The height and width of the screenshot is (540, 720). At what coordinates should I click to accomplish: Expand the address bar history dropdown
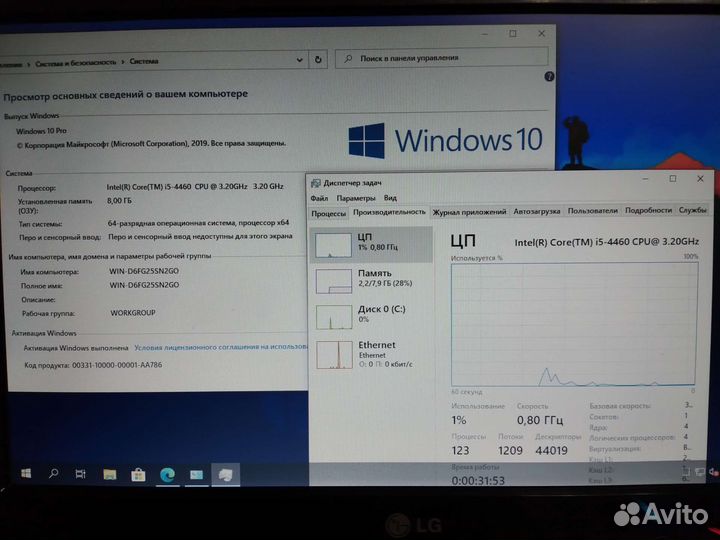299,60
